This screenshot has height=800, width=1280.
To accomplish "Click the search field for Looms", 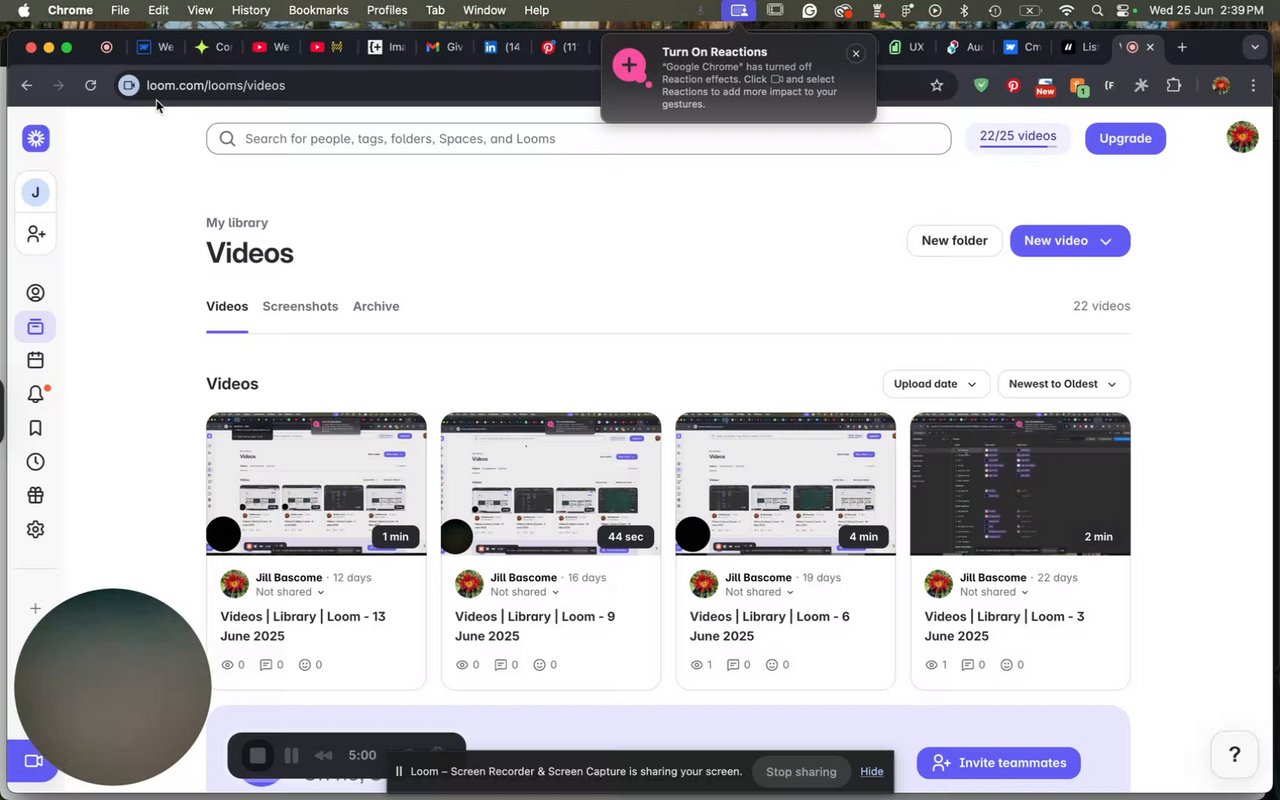I will (x=578, y=139).
